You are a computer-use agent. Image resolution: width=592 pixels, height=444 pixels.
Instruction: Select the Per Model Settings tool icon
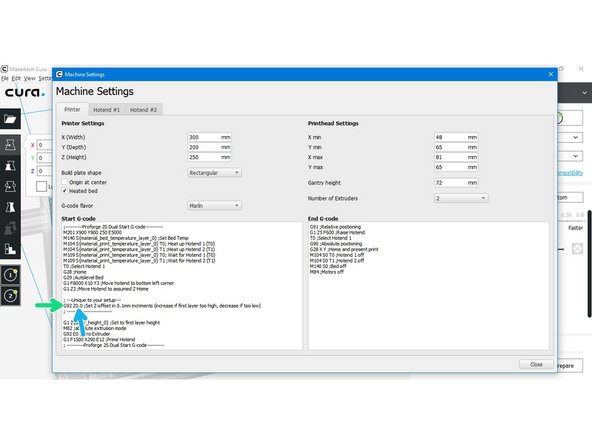10,228
